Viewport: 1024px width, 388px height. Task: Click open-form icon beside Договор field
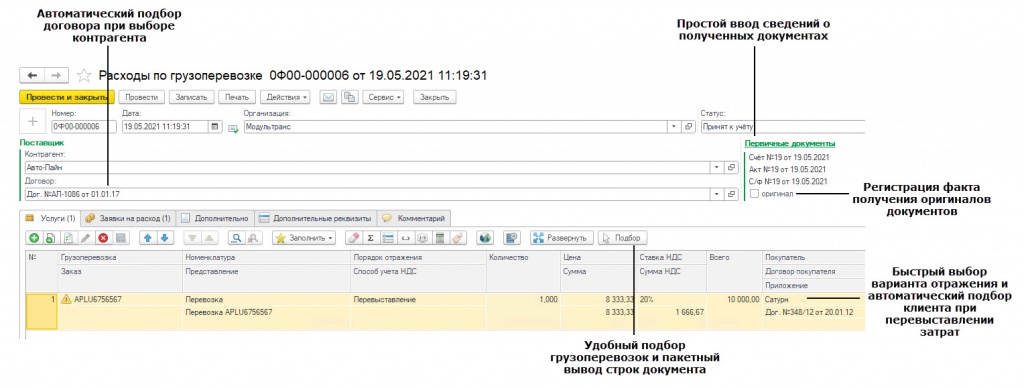click(731, 194)
